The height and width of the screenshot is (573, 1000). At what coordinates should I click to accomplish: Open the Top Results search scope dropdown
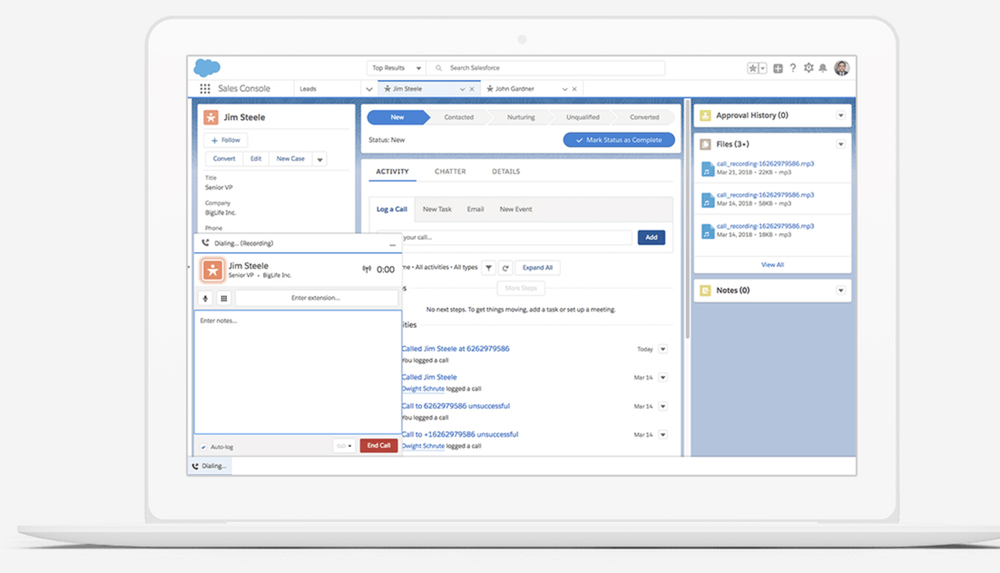pos(397,68)
